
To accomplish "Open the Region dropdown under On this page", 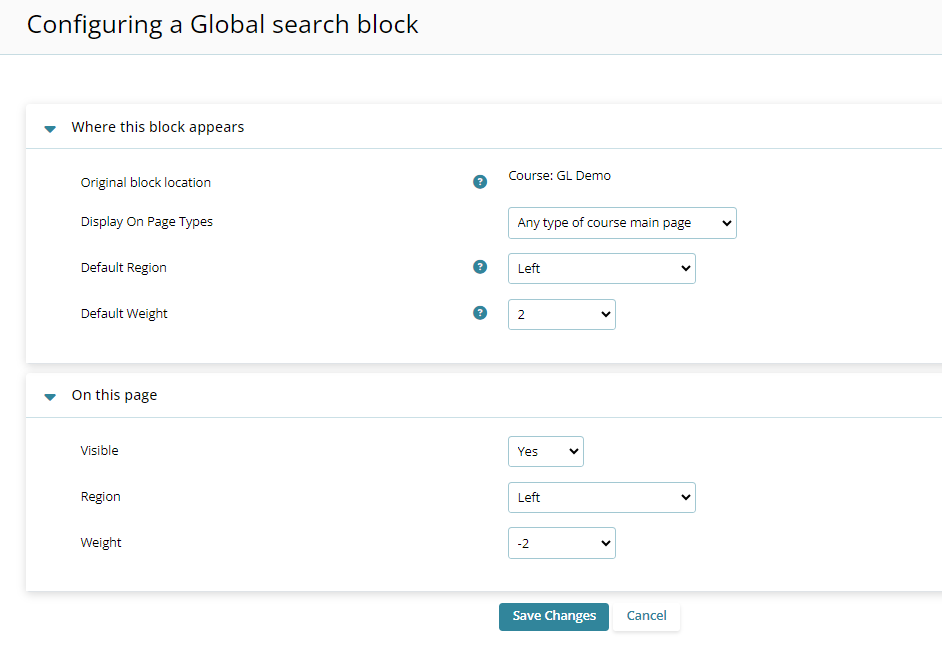I will pyautogui.click(x=601, y=497).
